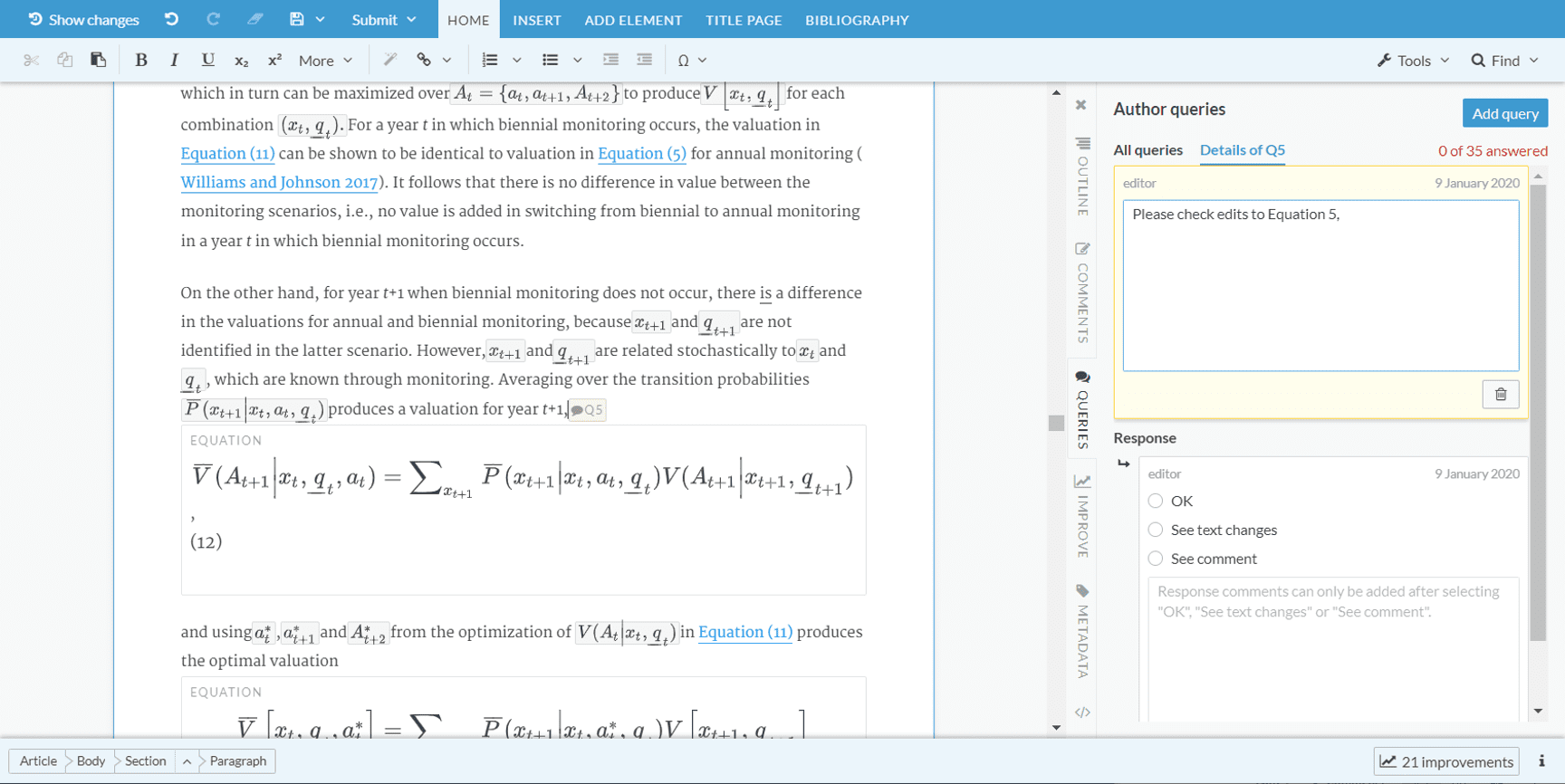Image resolution: width=1565 pixels, height=784 pixels.
Task: Select the OK response radio button
Action: click(1156, 501)
